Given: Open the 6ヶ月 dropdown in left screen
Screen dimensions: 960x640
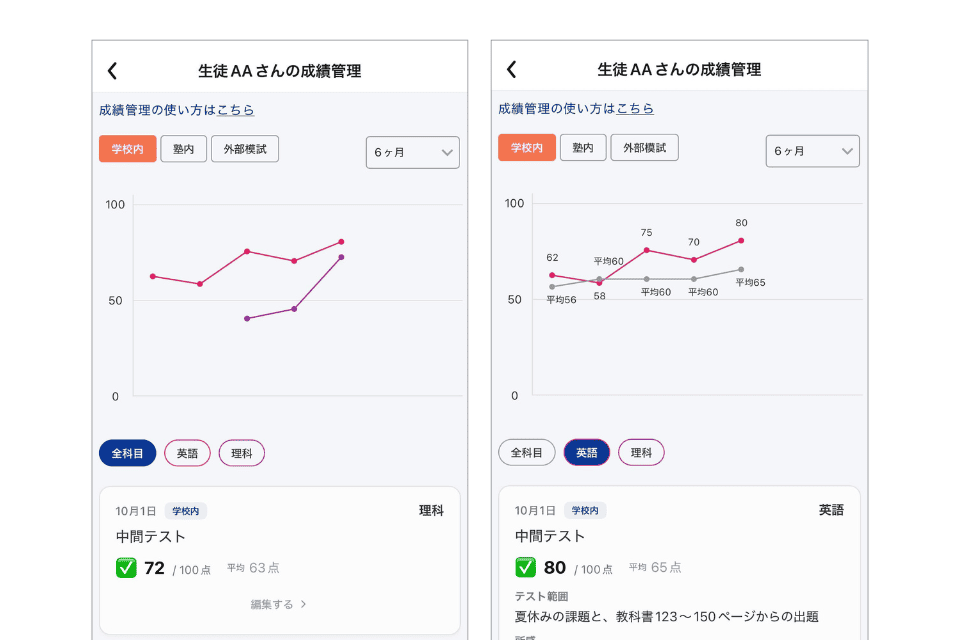Looking at the screenshot, I should click(412, 153).
